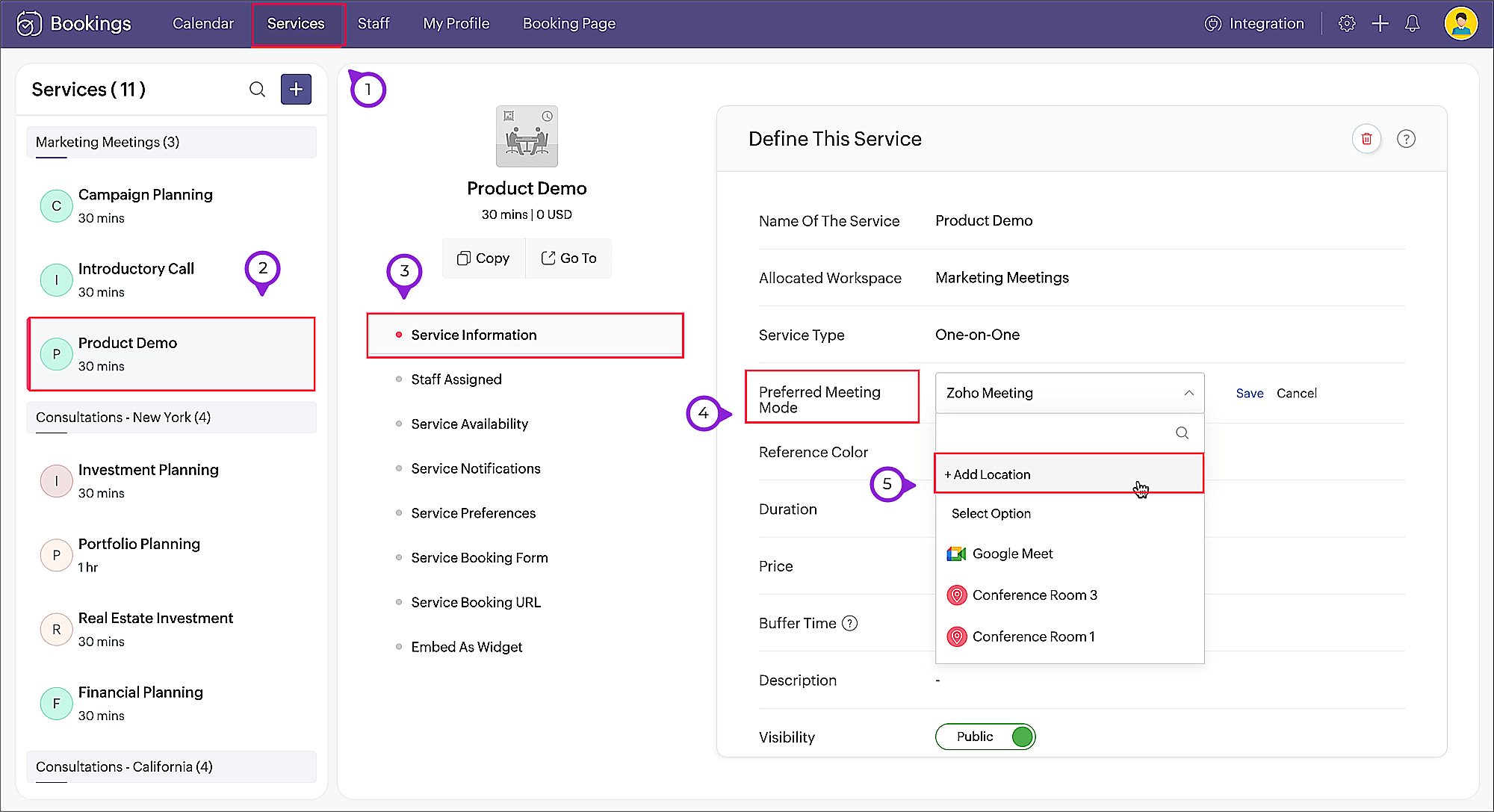Open the user profile avatar

1461,23
